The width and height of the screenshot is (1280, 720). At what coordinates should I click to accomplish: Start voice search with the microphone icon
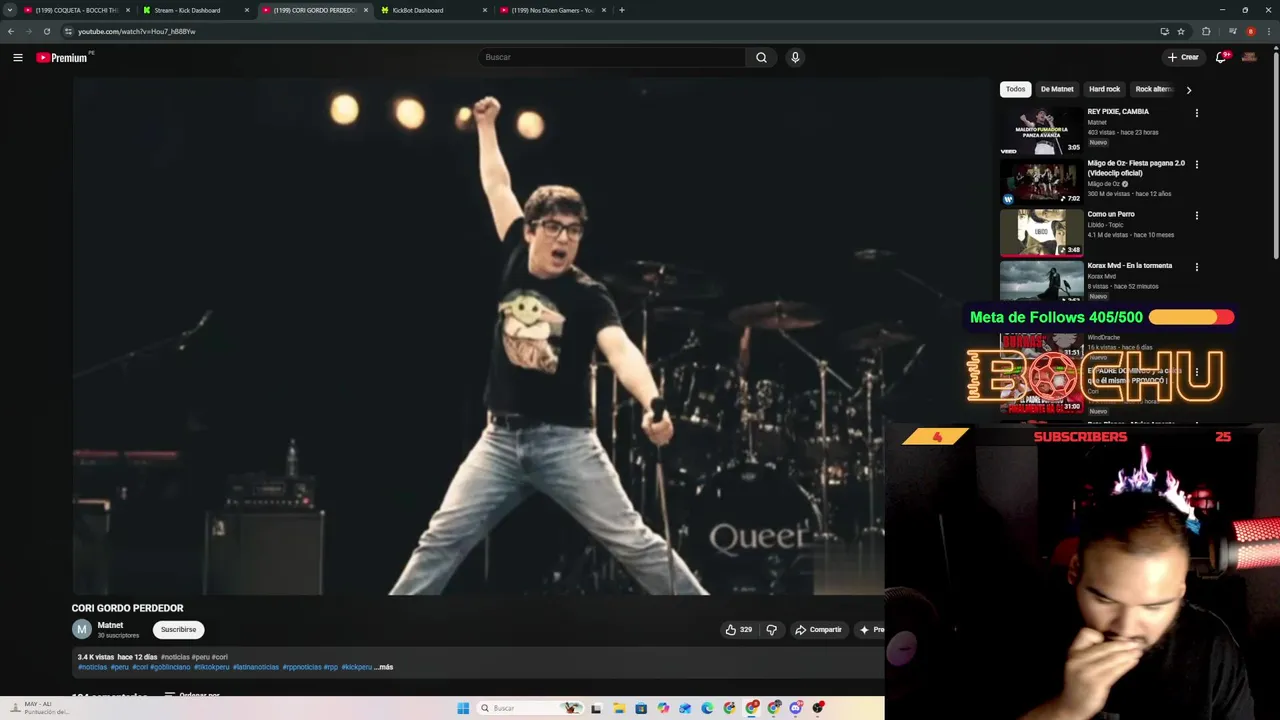795,57
